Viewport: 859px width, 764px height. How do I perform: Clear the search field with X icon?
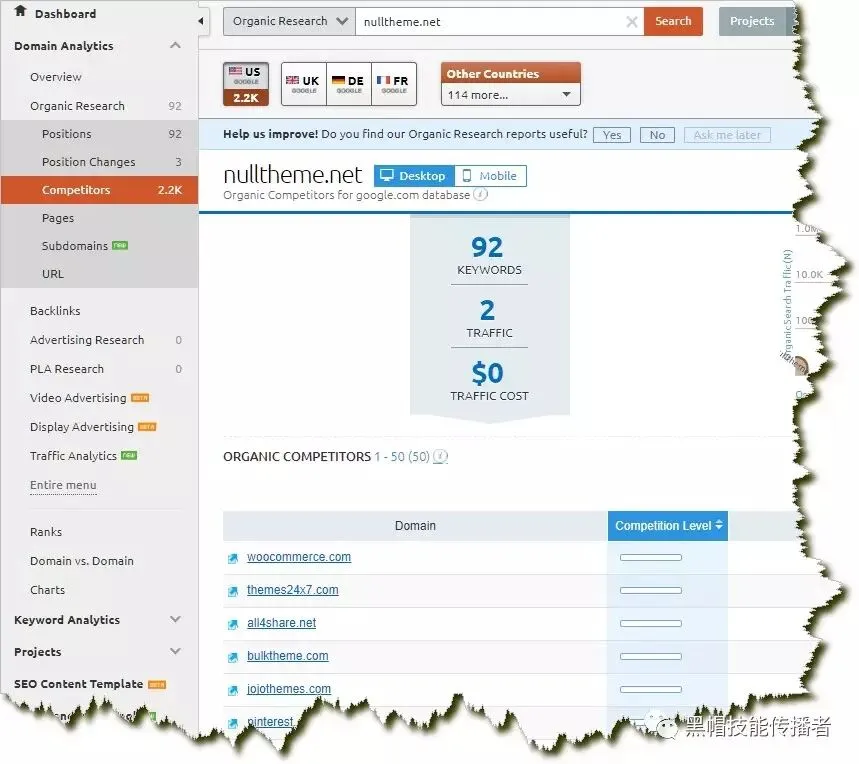pos(632,21)
